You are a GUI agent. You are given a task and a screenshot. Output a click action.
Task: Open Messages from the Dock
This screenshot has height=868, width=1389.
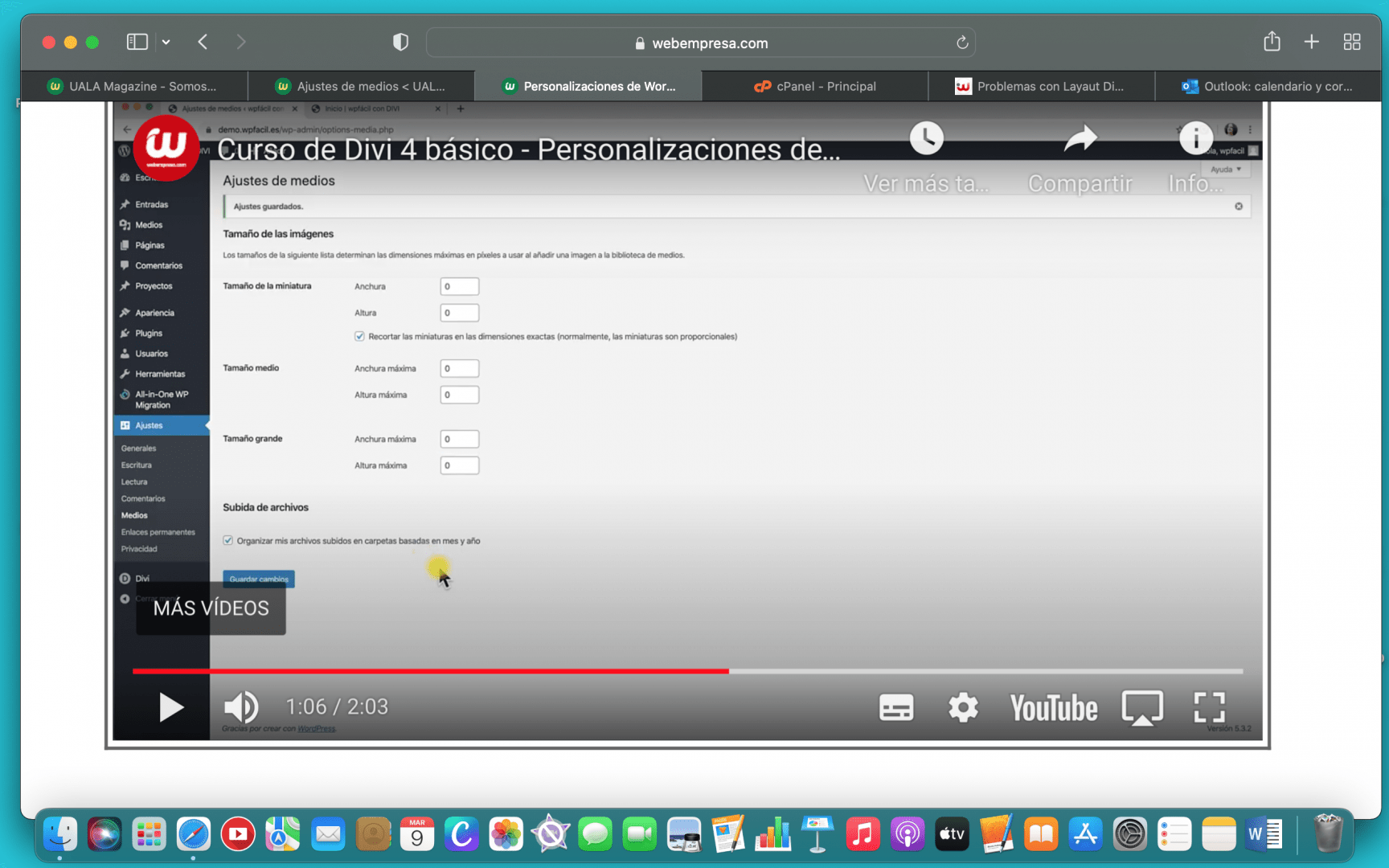tap(595, 834)
